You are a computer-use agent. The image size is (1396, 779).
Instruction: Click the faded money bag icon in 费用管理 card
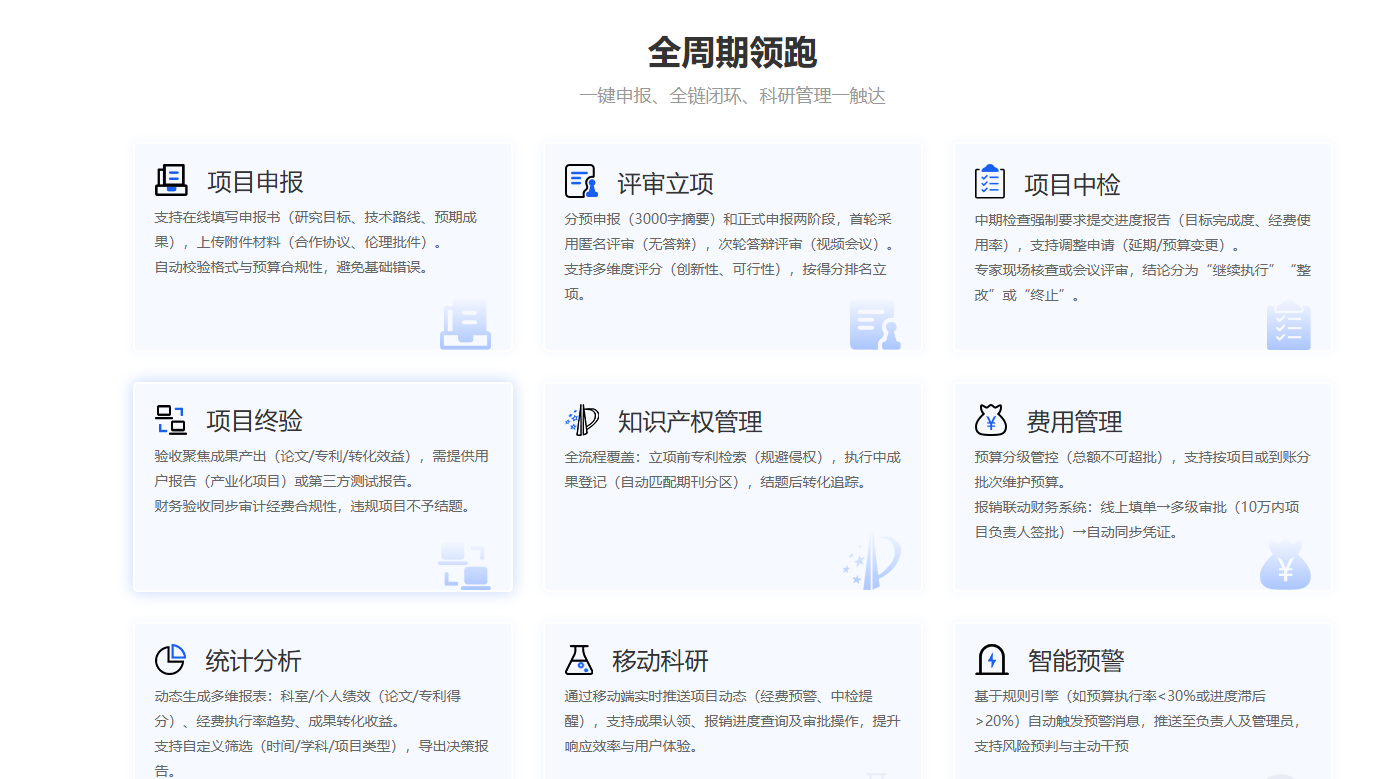click(x=1285, y=564)
